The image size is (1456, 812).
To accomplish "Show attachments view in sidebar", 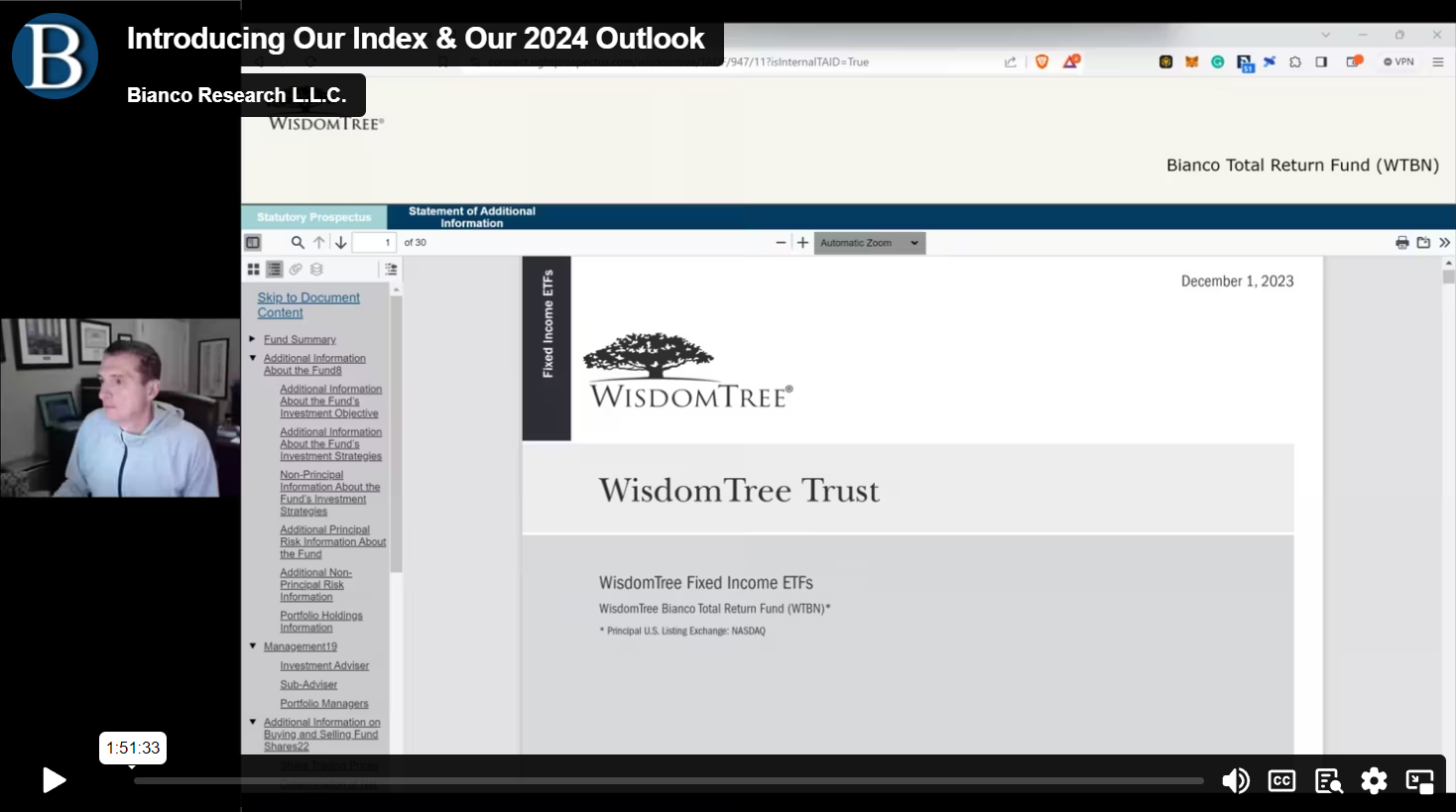I will click(296, 269).
